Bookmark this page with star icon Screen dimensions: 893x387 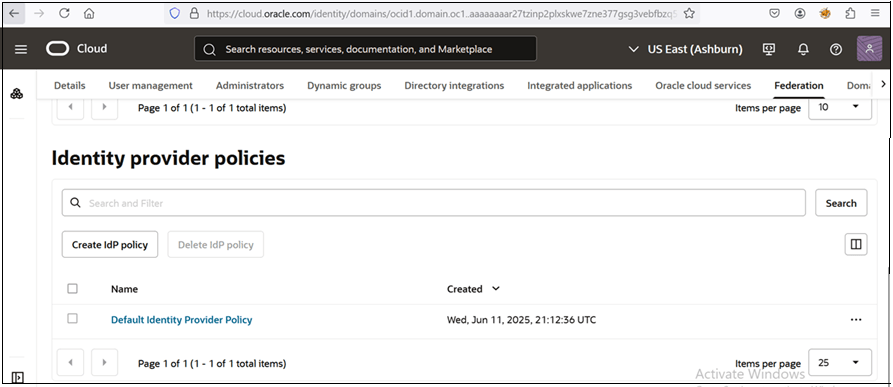point(689,13)
